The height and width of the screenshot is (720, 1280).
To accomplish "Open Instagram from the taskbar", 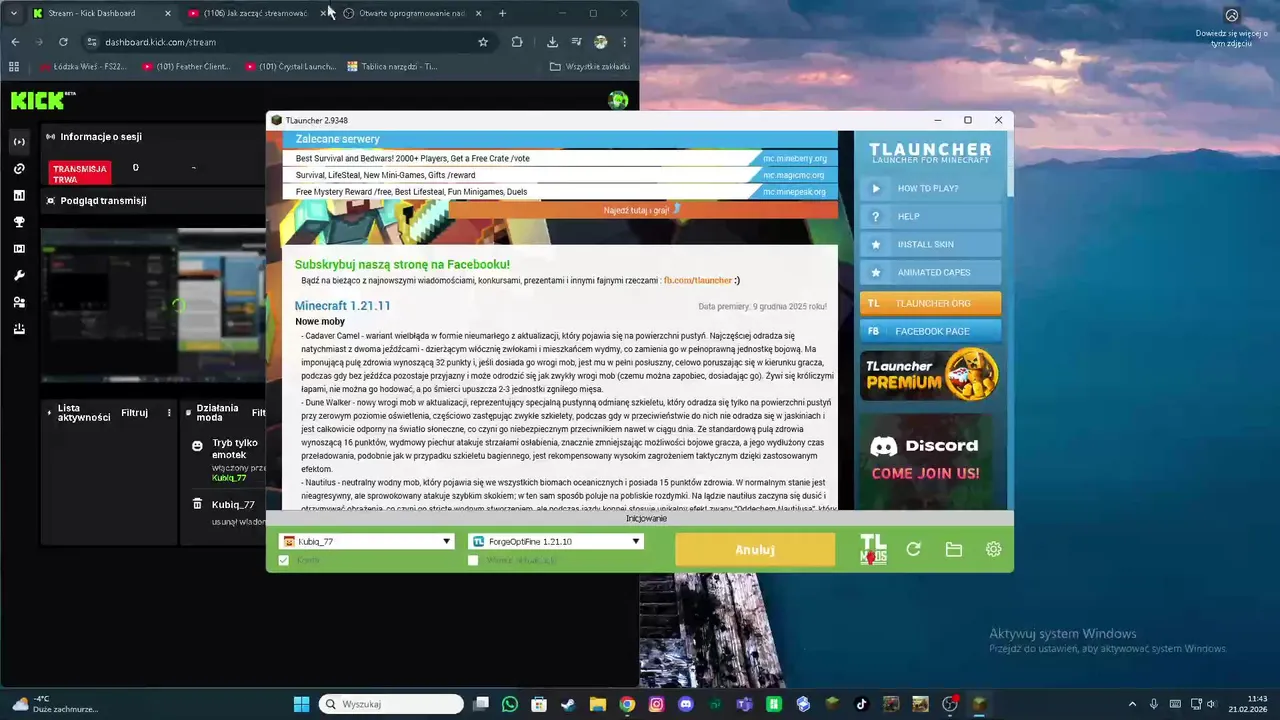I will tap(656, 704).
